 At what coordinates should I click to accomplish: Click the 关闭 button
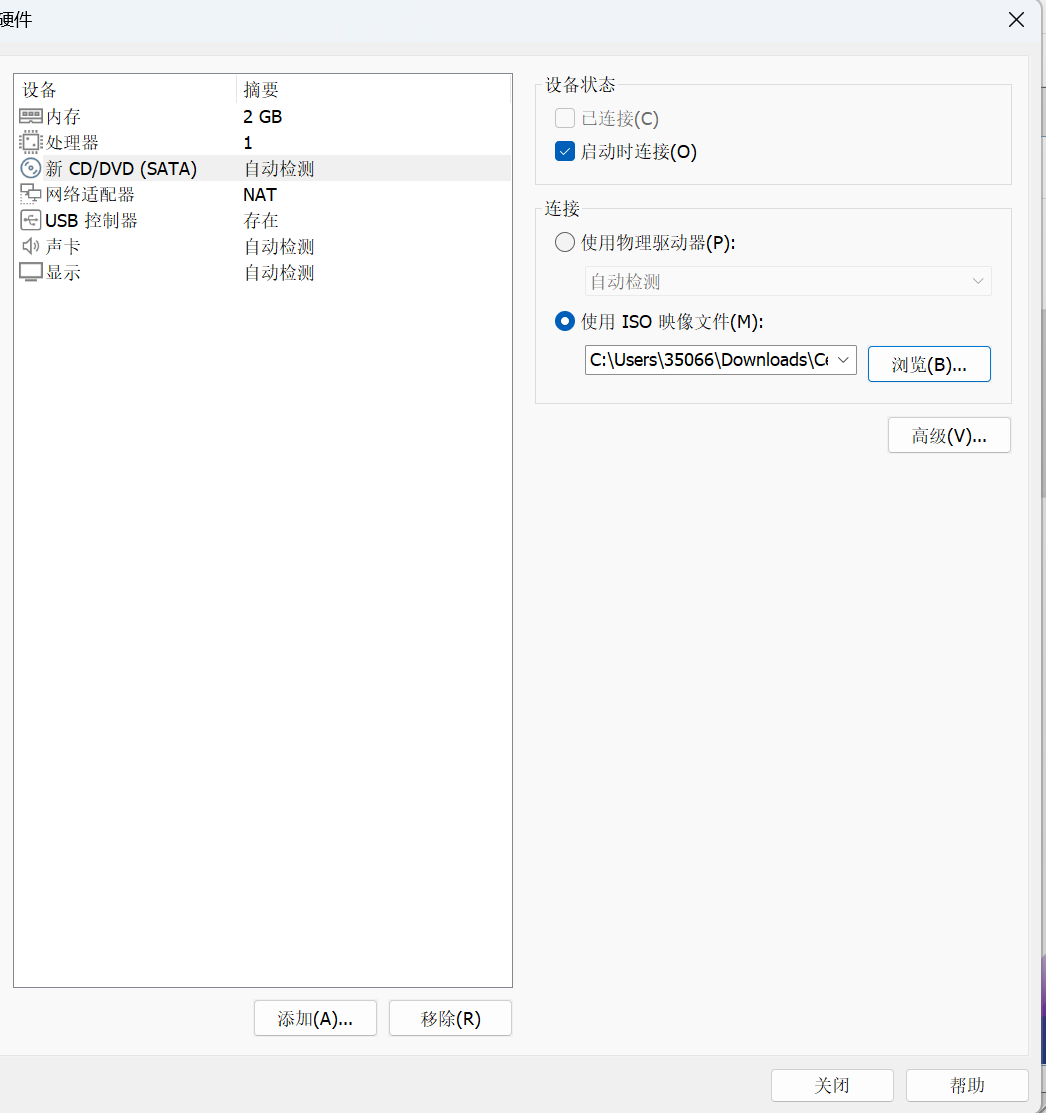point(832,1085)
